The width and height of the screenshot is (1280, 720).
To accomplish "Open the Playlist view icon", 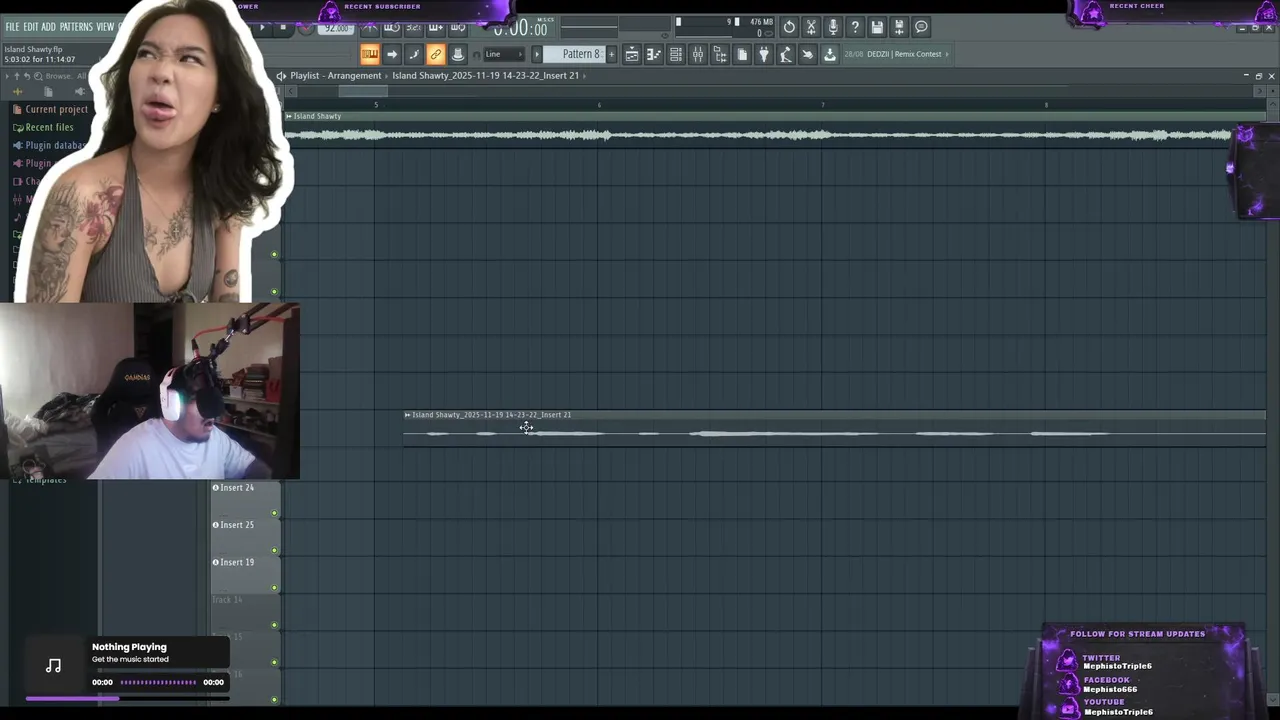I will (x=632, y=54).
